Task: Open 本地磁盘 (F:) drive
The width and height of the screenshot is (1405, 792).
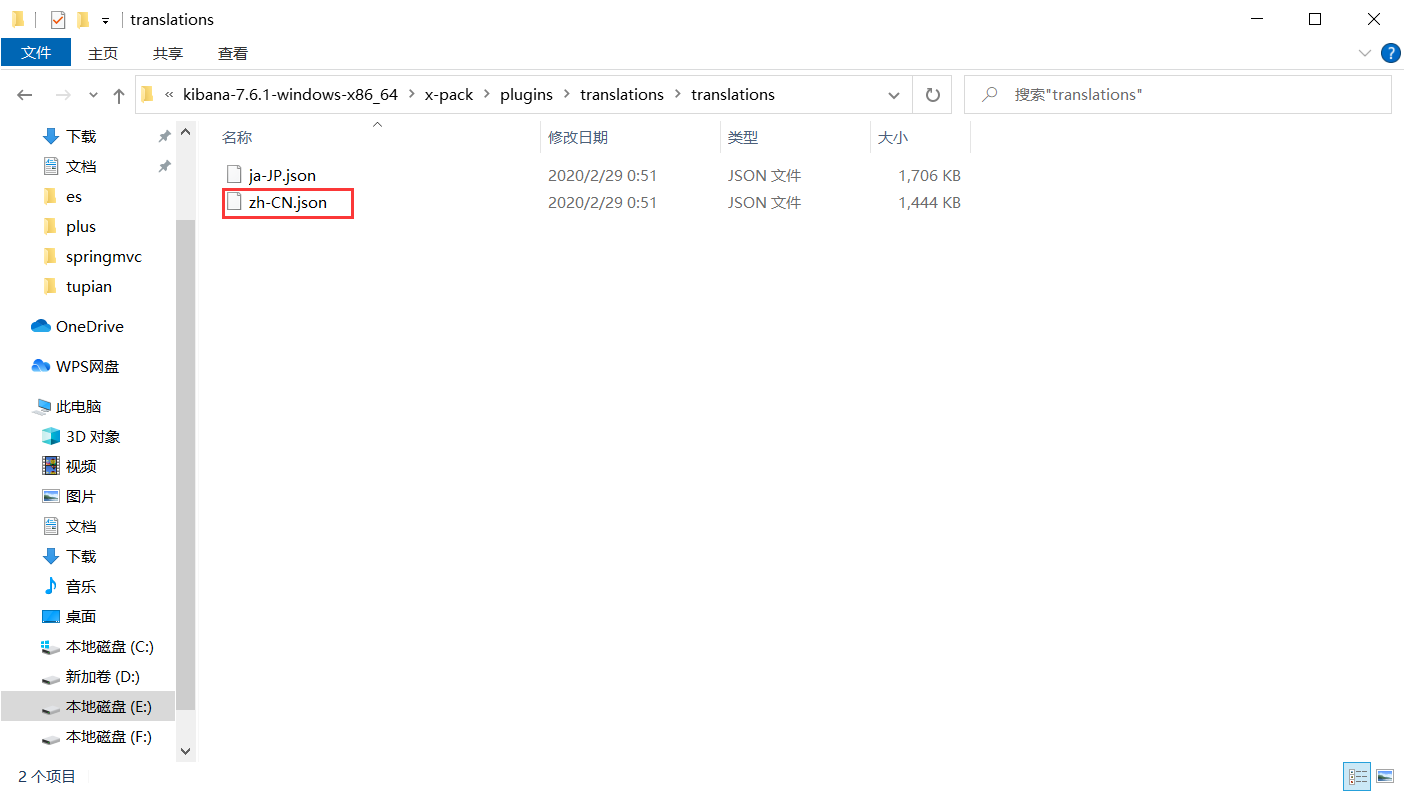Action: 109,736
